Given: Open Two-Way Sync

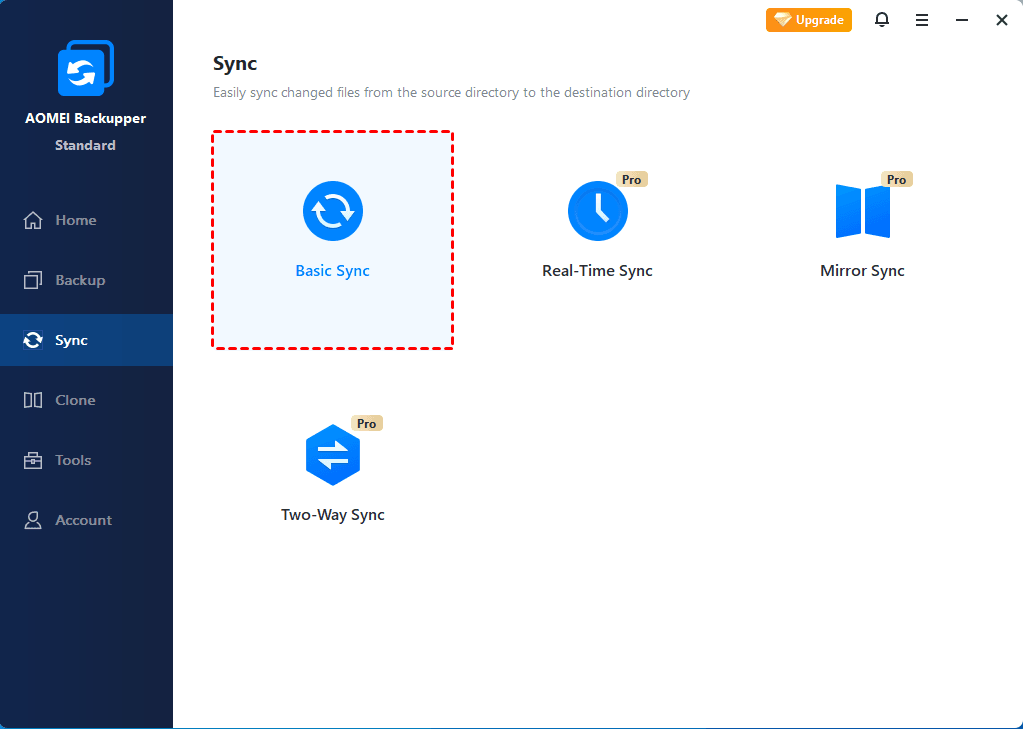Looking at the screenshot, I should pyautogui.click(x=332, y=455).
